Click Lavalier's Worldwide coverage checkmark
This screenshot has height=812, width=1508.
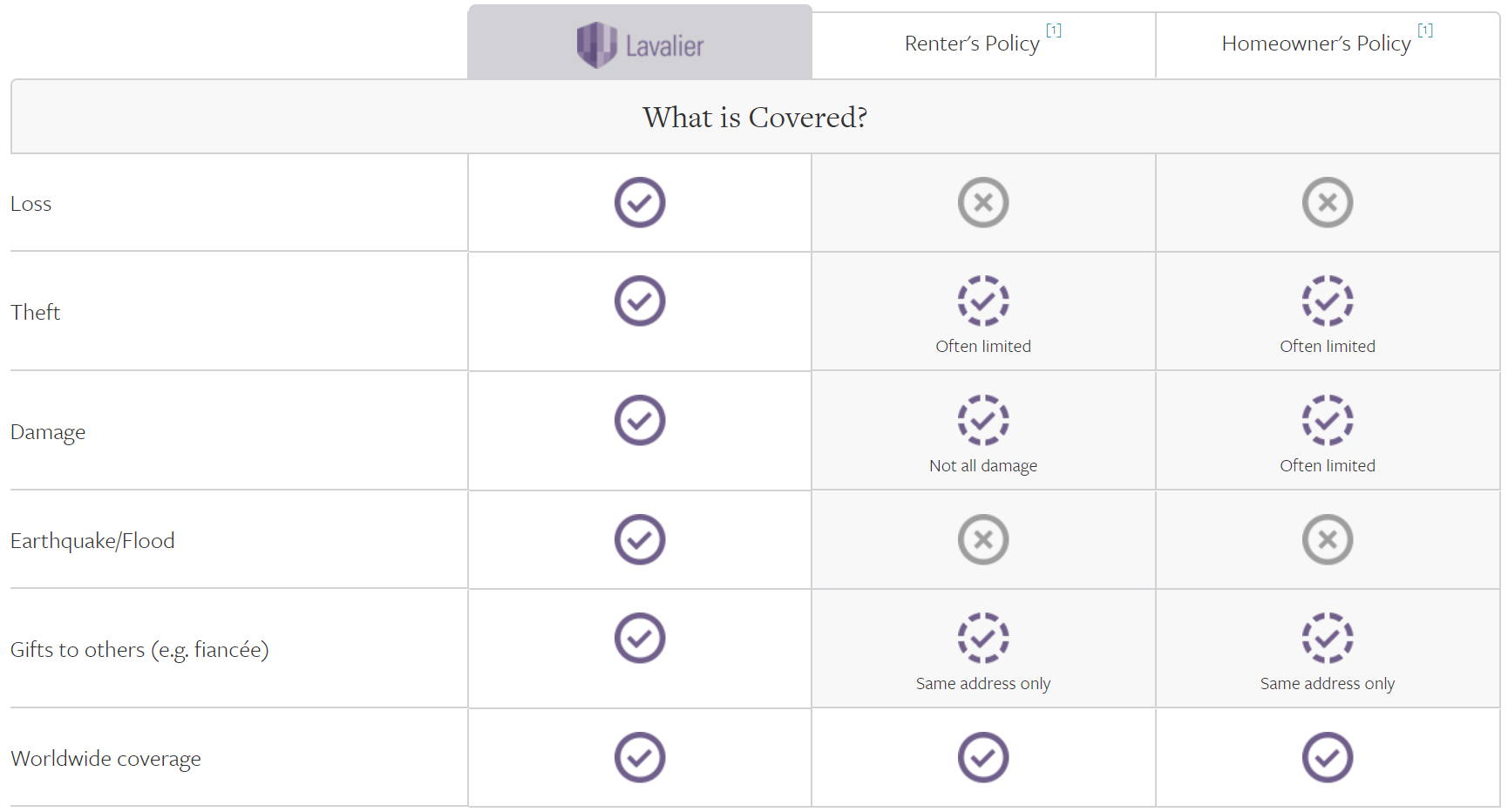point(640,758)
